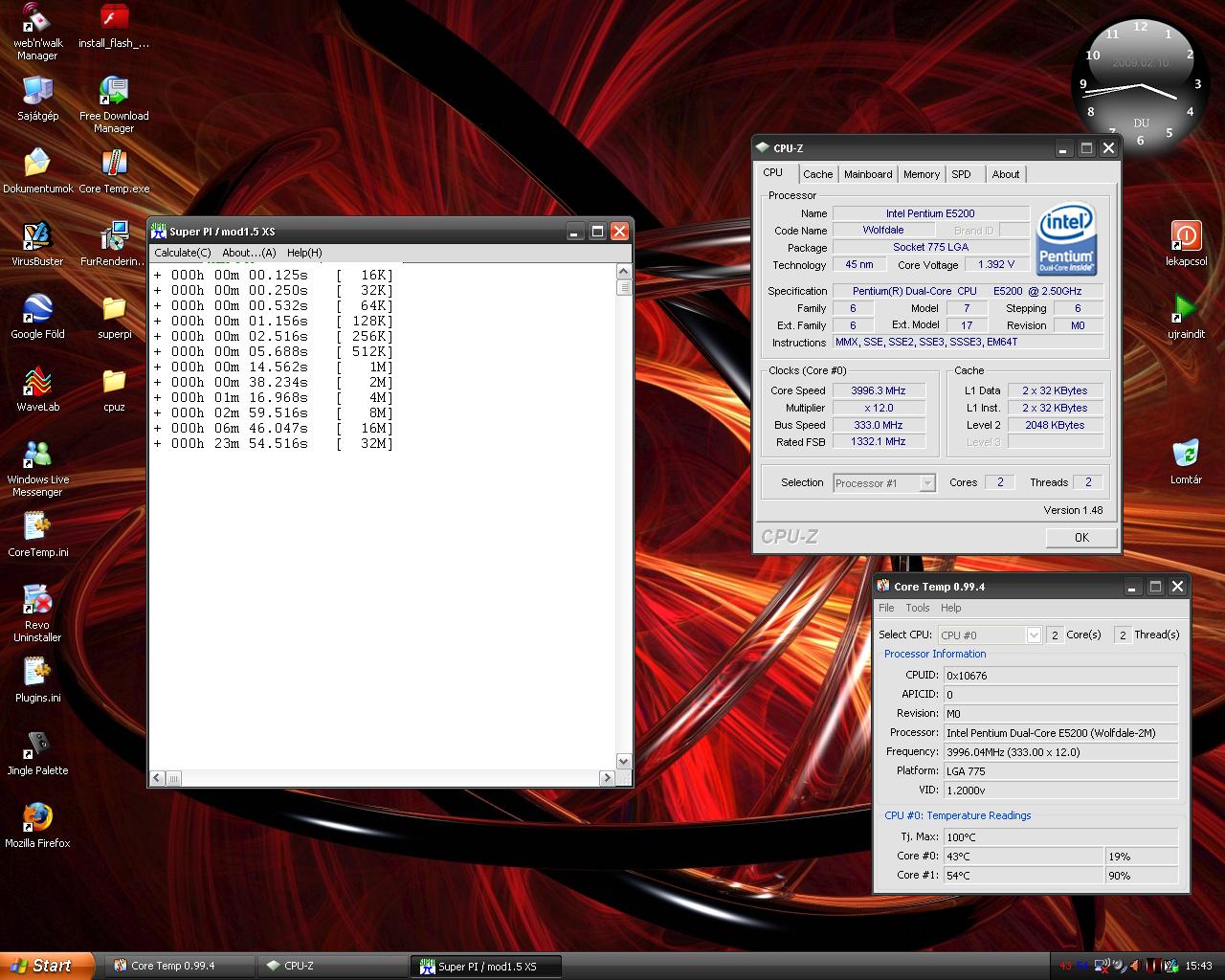Switch to the Cache tab in CPU-Z
The width and height of the screenshot is (1225, 980).
click(x=817, y=174)
